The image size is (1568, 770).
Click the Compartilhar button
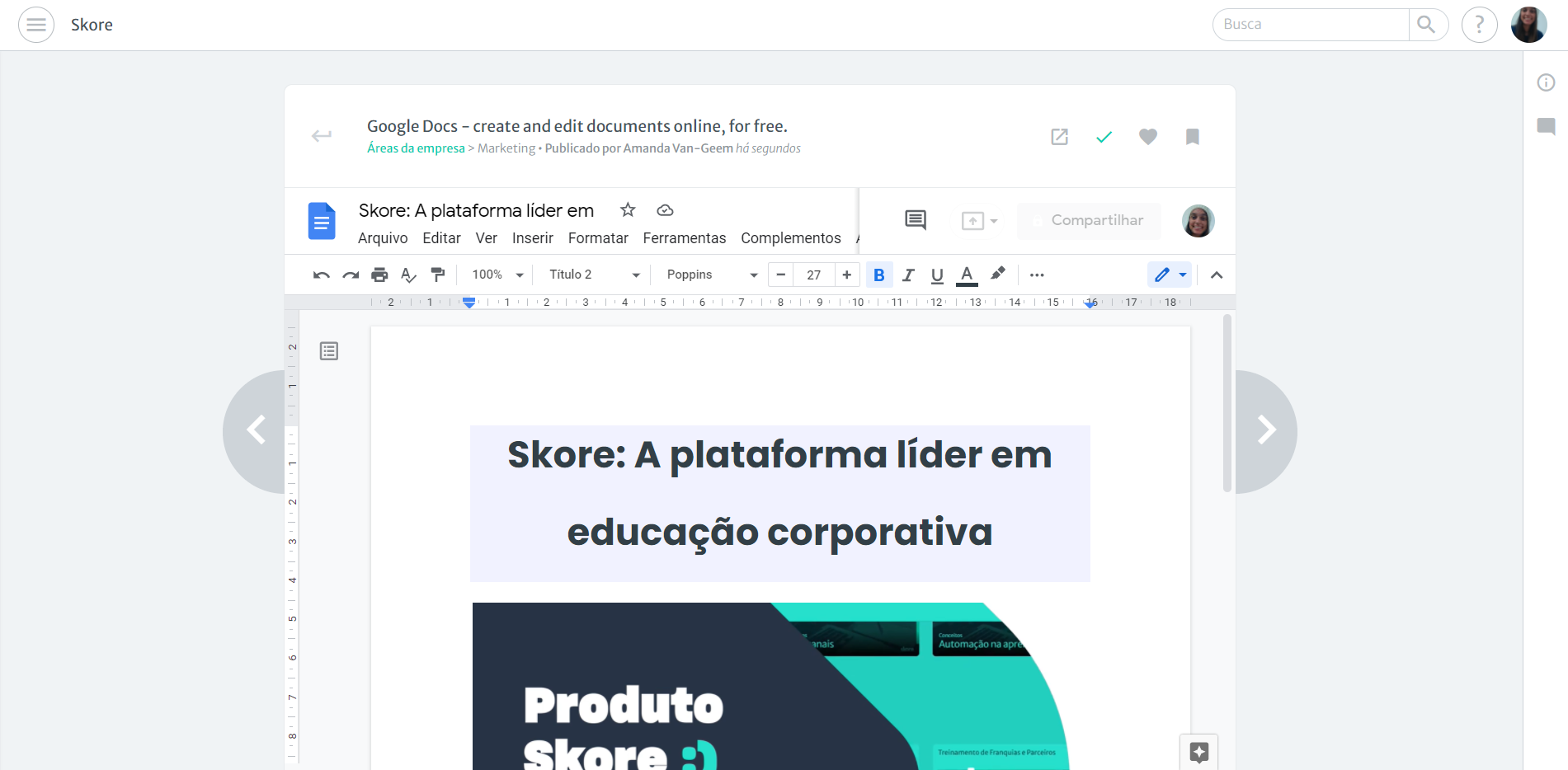pyautogui.click(x=1089, y=221)
